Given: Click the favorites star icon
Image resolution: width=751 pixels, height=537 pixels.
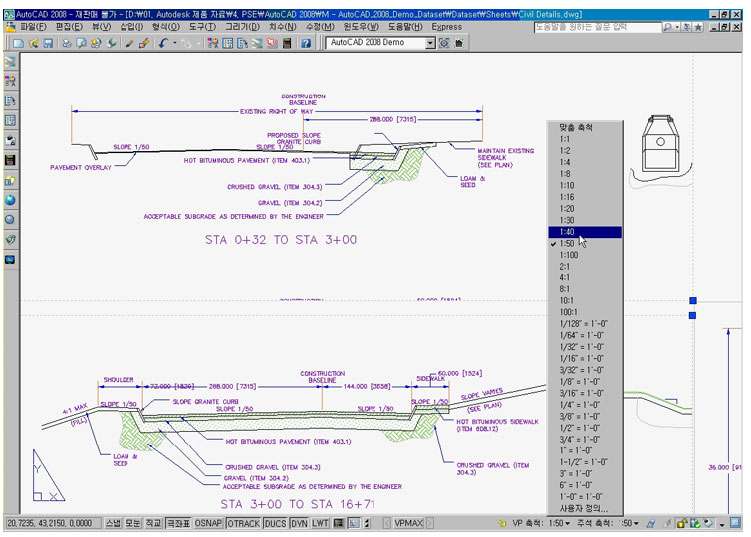Looking at the screenshot, I should (x=698, y=27).
